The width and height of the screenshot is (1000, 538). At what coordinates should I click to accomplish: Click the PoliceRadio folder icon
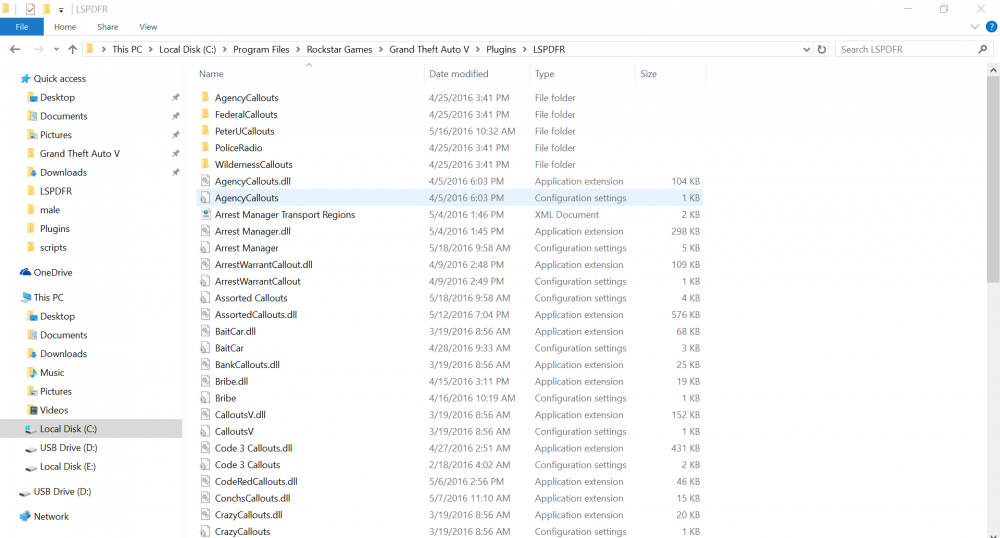(205, 147)
